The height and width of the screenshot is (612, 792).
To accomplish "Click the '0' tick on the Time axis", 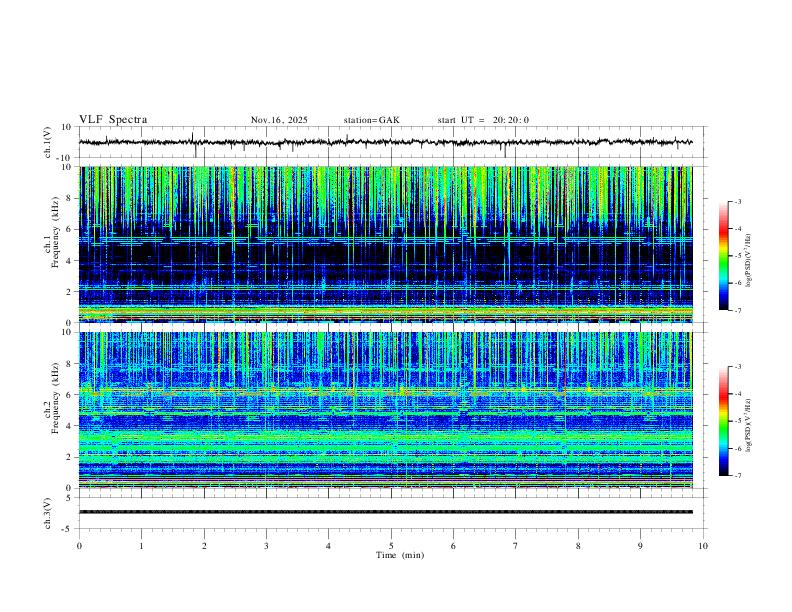I will pos(79,546).
